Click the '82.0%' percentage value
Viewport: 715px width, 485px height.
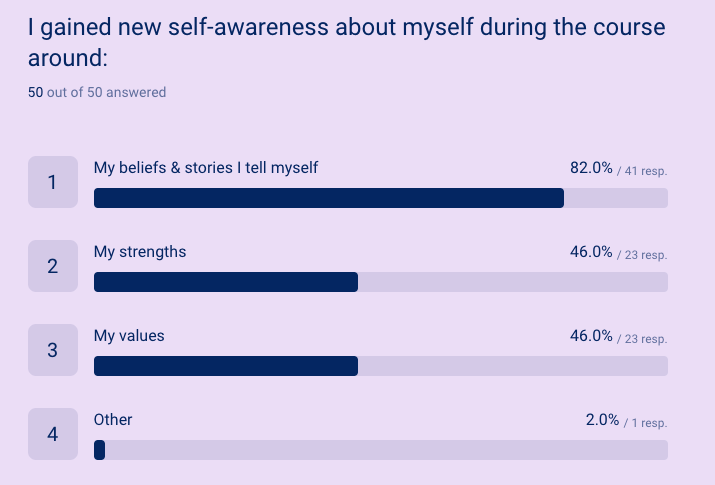[591, 168]
